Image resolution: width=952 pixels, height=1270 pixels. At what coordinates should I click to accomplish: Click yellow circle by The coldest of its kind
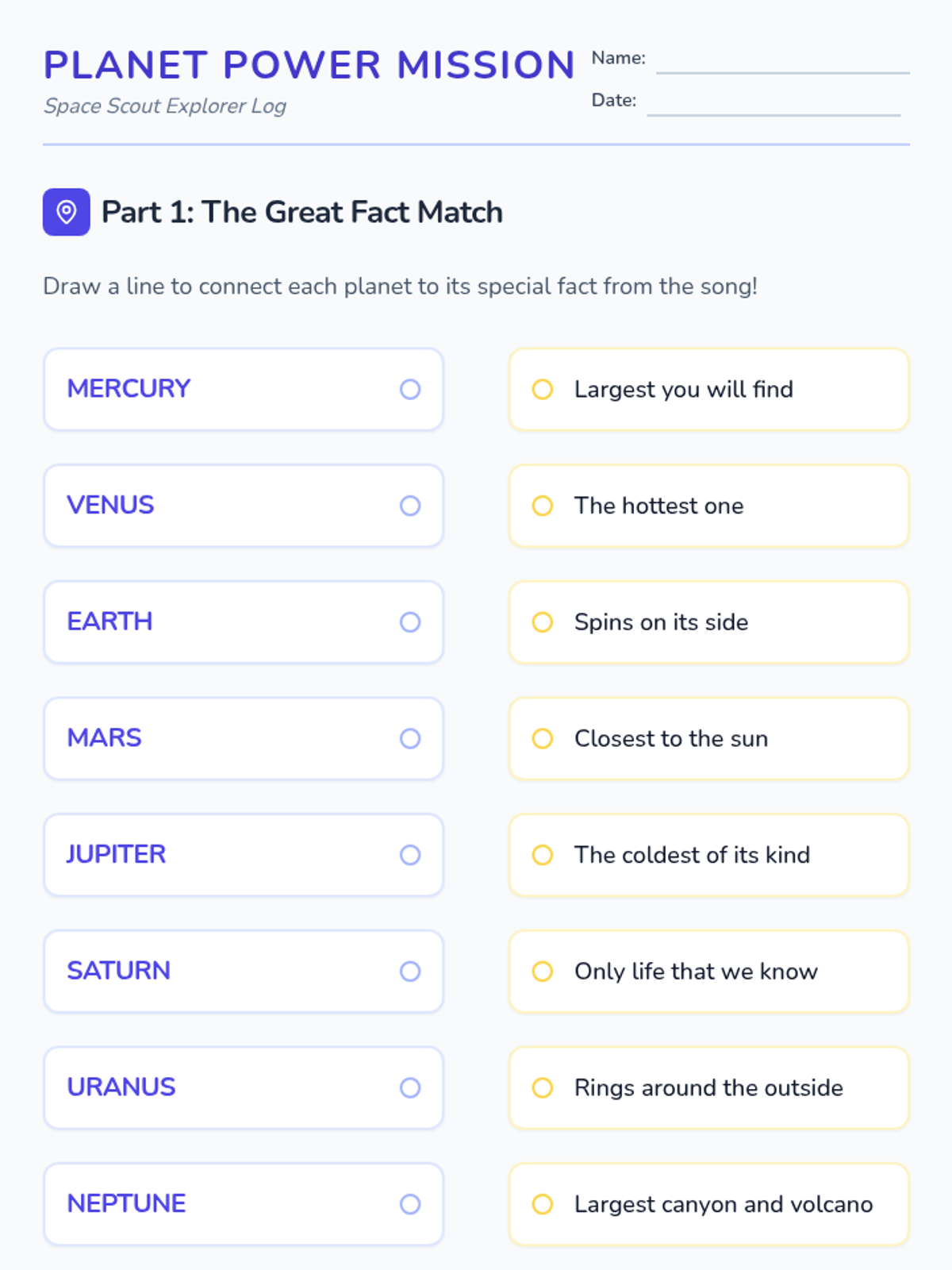543,855
